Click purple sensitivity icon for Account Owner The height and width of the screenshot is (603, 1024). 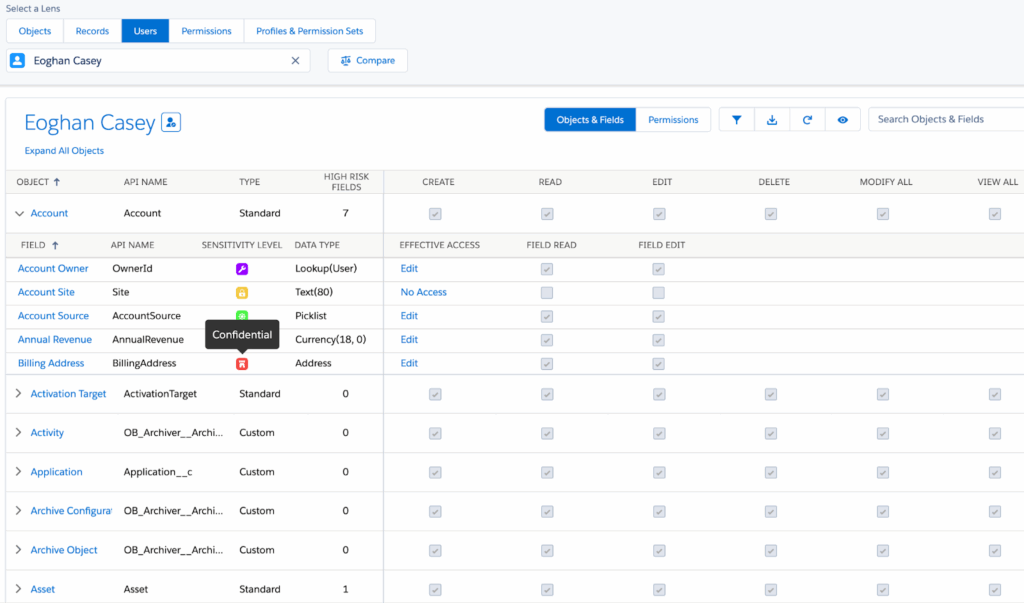[242, 269]
